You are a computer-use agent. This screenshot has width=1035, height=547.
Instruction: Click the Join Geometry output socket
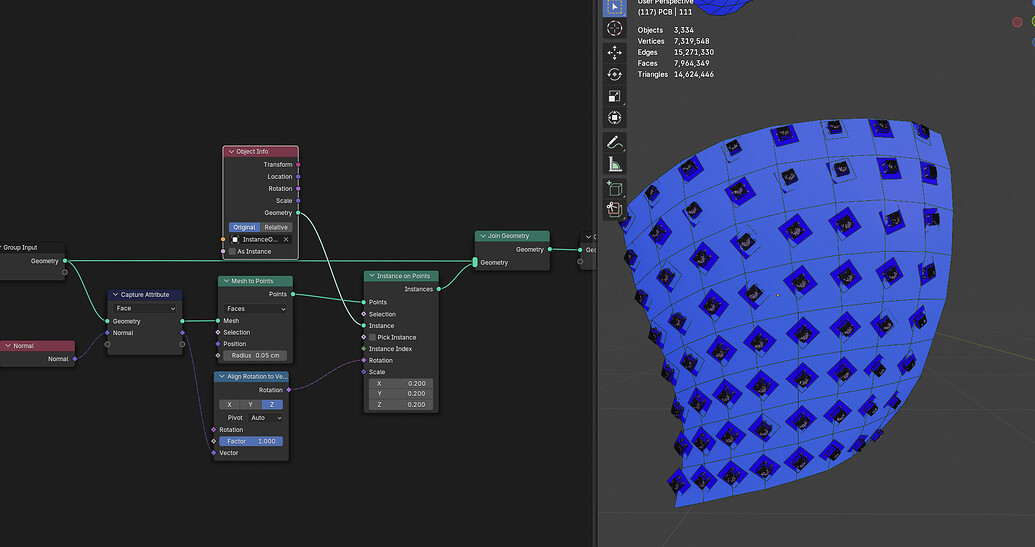[549, 249]
